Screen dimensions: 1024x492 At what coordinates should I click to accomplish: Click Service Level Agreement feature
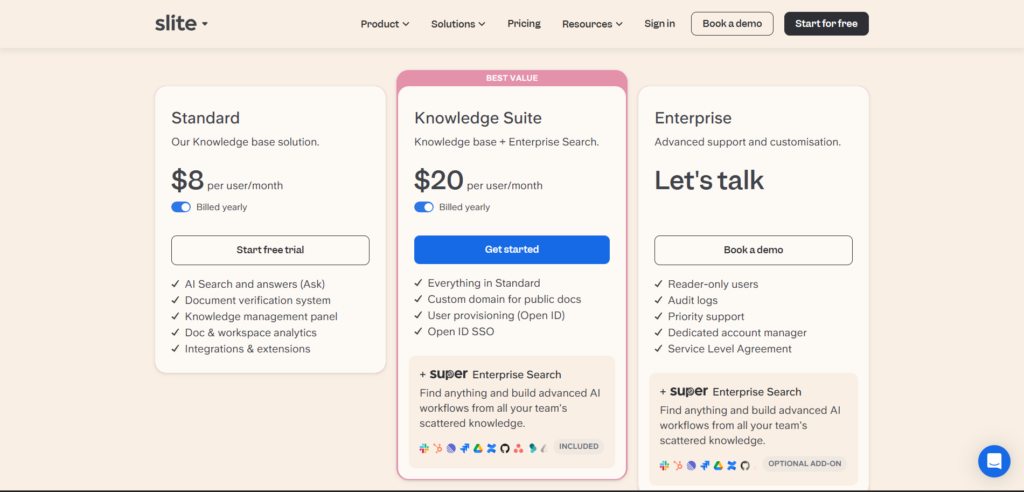(x=729, y=349)
